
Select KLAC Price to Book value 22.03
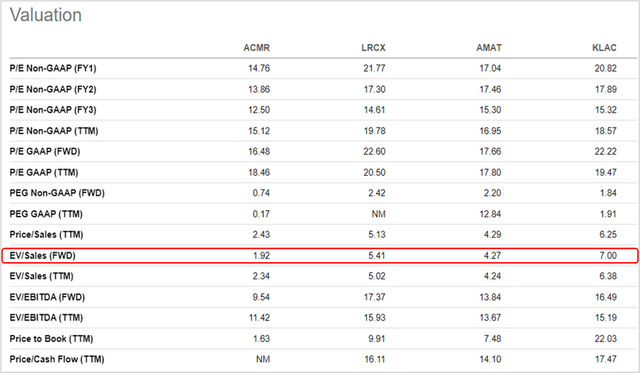click(x=605, y=339)
